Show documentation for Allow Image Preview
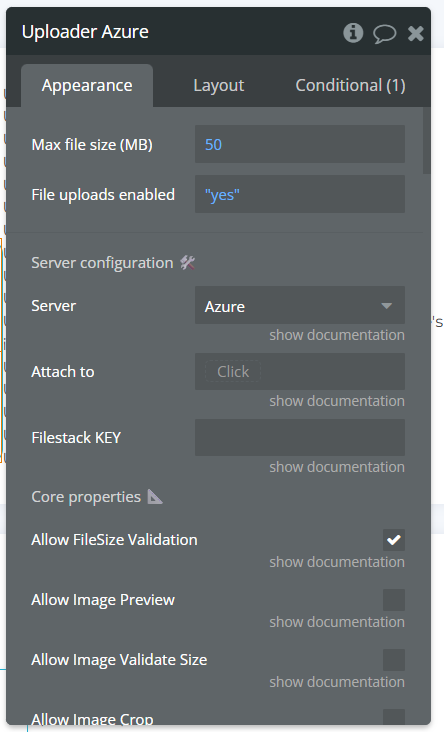 coord(337,622)
